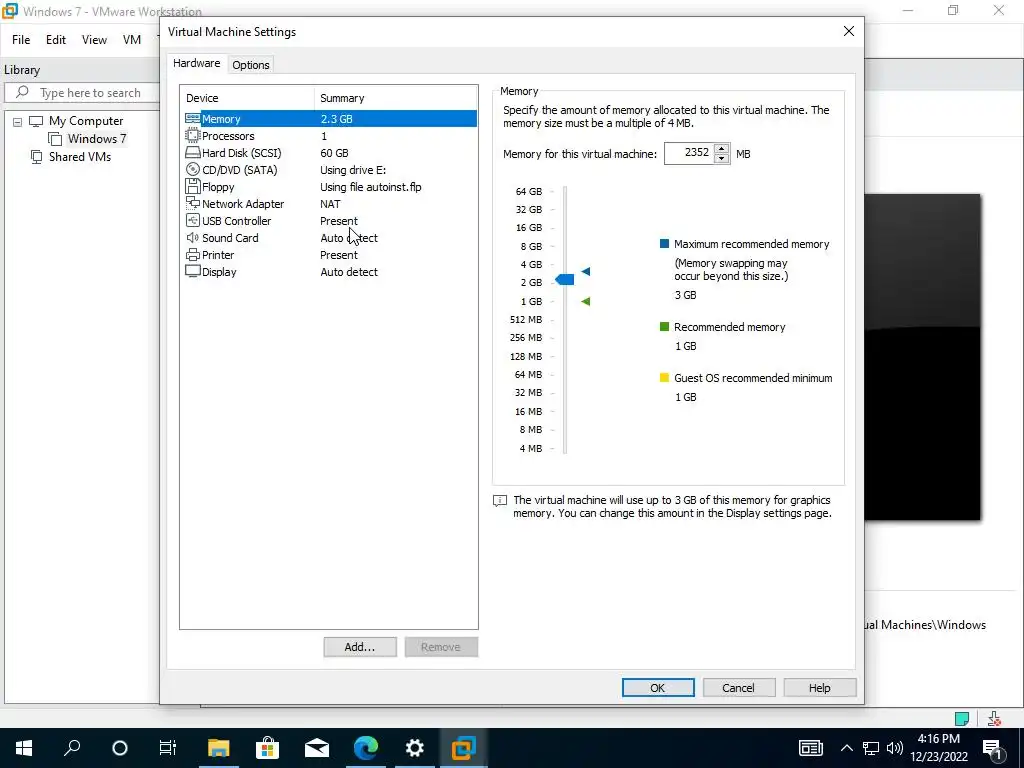This screenshot has height=768, width=1024.
Task: Select the Hard Disk (SCSI) icon
Action: tap(193, 153)
